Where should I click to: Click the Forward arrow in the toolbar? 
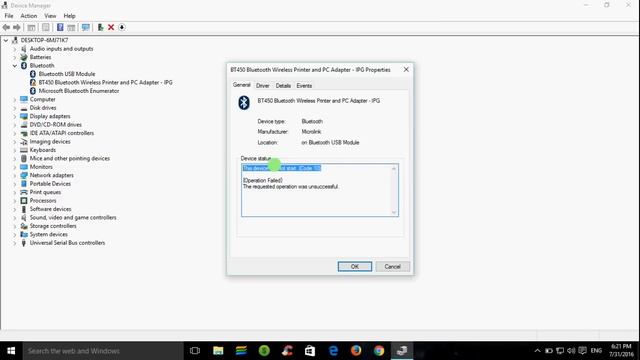[17, 27]
